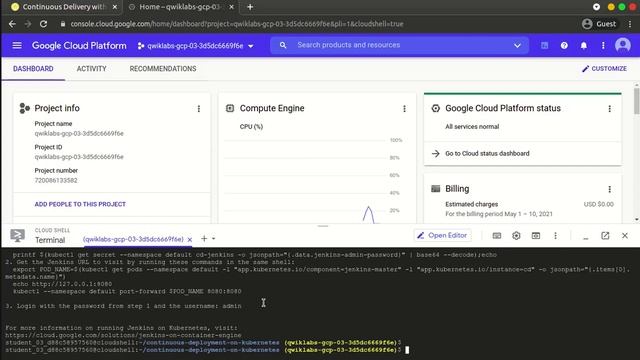
Task: Reload the browser page
Action: 43,24
